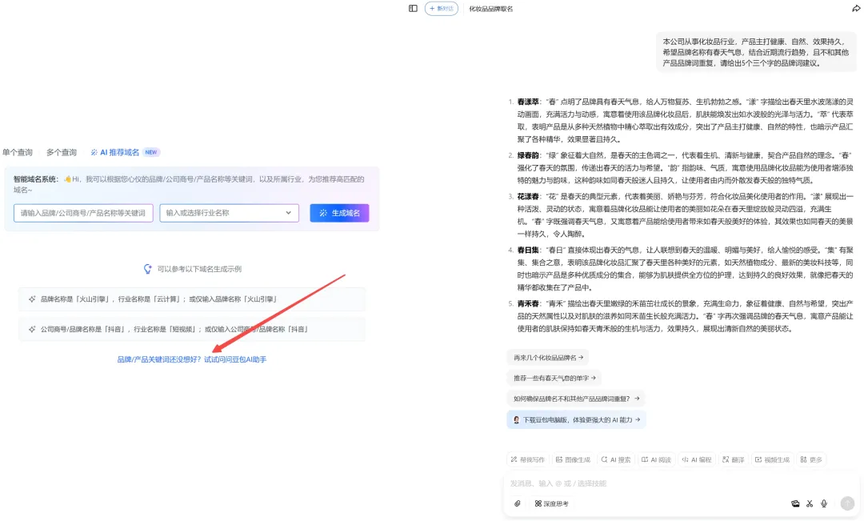Click the phone call icon in chat box
This screenshot has height=521, width=864.
click(x=795, y=503)
